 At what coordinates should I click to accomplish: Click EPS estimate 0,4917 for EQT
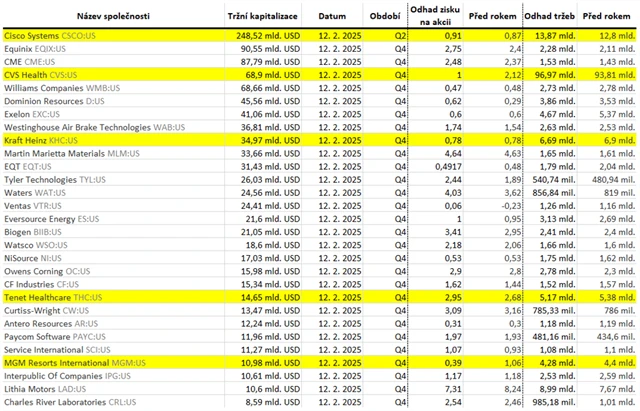click(448, 167)
